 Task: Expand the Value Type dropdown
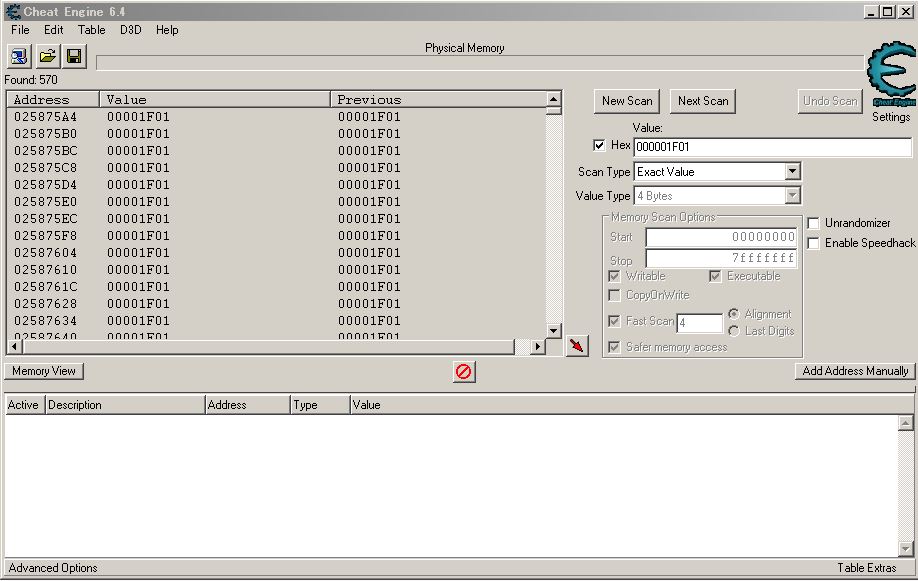[791, 196]
